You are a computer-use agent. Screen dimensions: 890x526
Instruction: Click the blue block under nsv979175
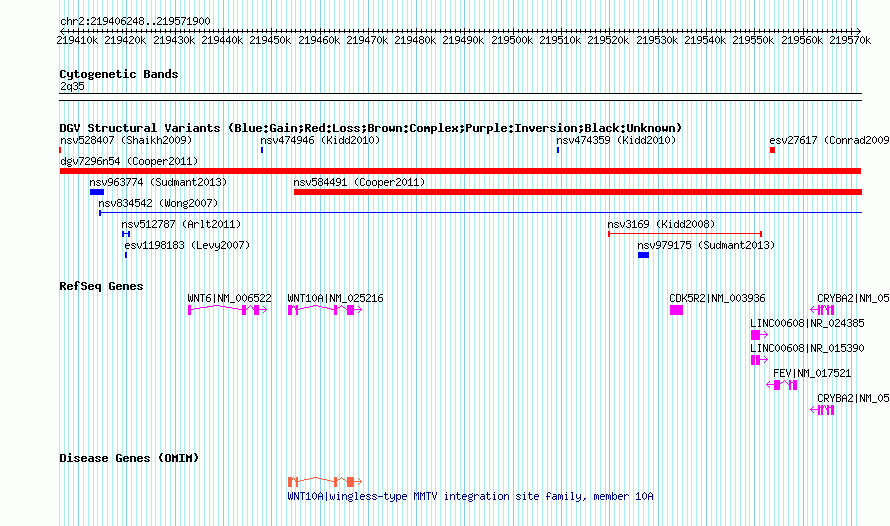(643, 255)
